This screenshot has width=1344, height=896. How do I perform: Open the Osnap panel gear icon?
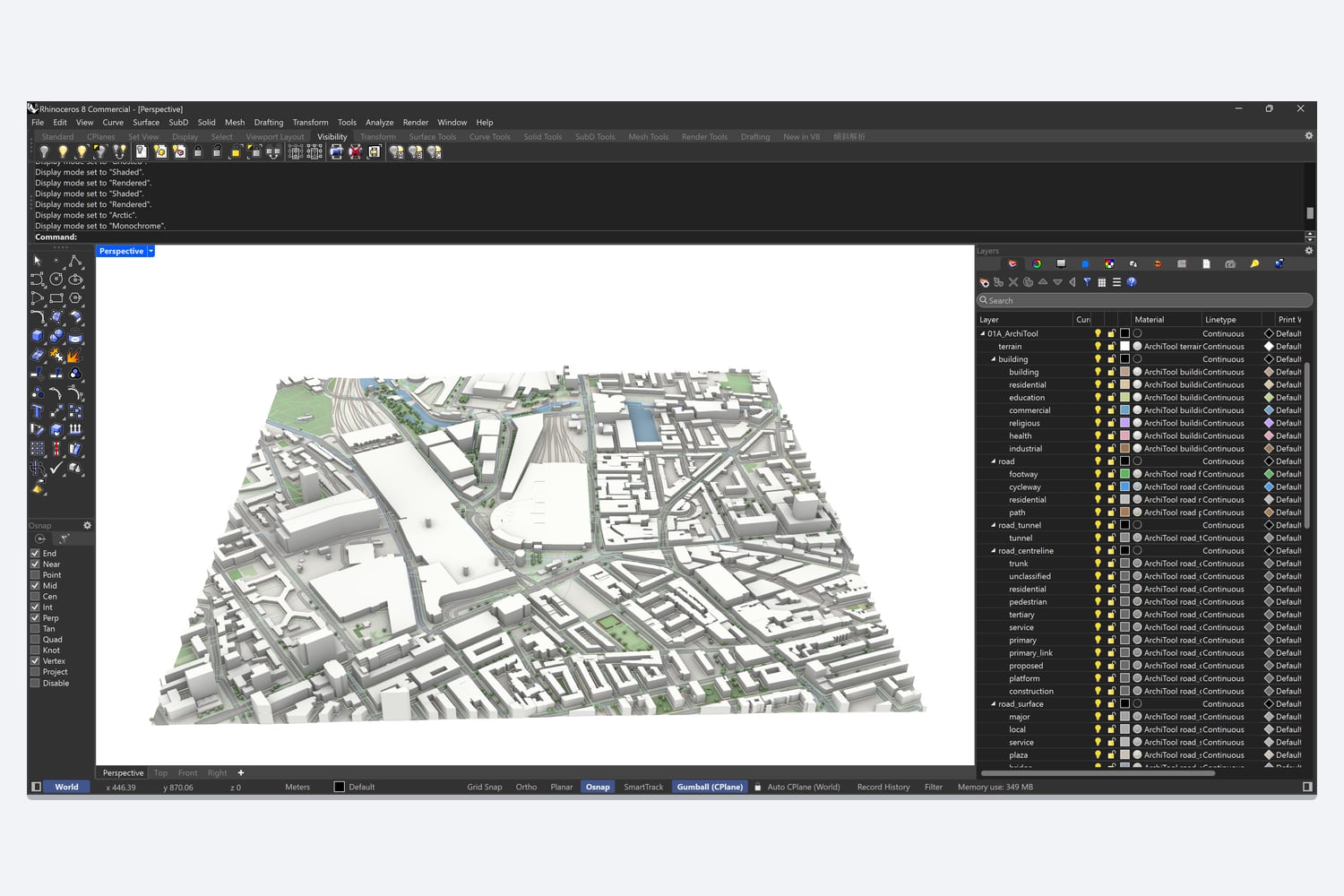(x=87, y=525)
